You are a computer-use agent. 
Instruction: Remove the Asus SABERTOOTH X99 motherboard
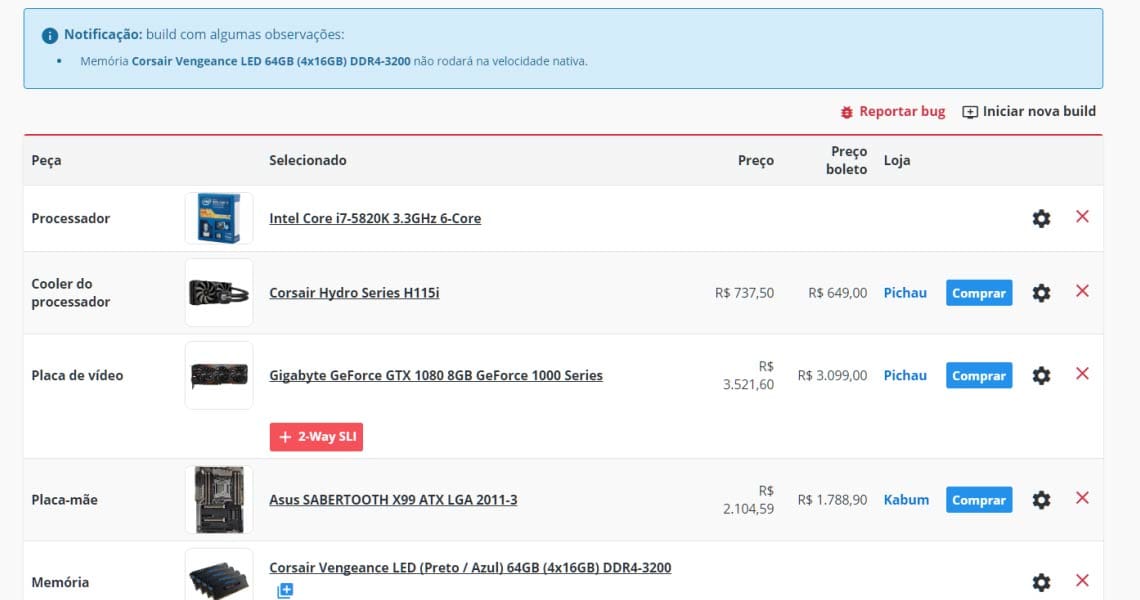(1082, 499)
